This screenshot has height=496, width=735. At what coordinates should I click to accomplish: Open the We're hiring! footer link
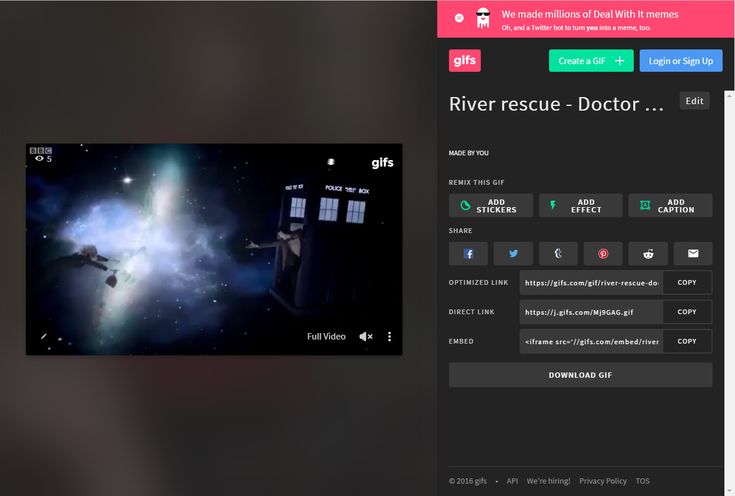(548, 481)
